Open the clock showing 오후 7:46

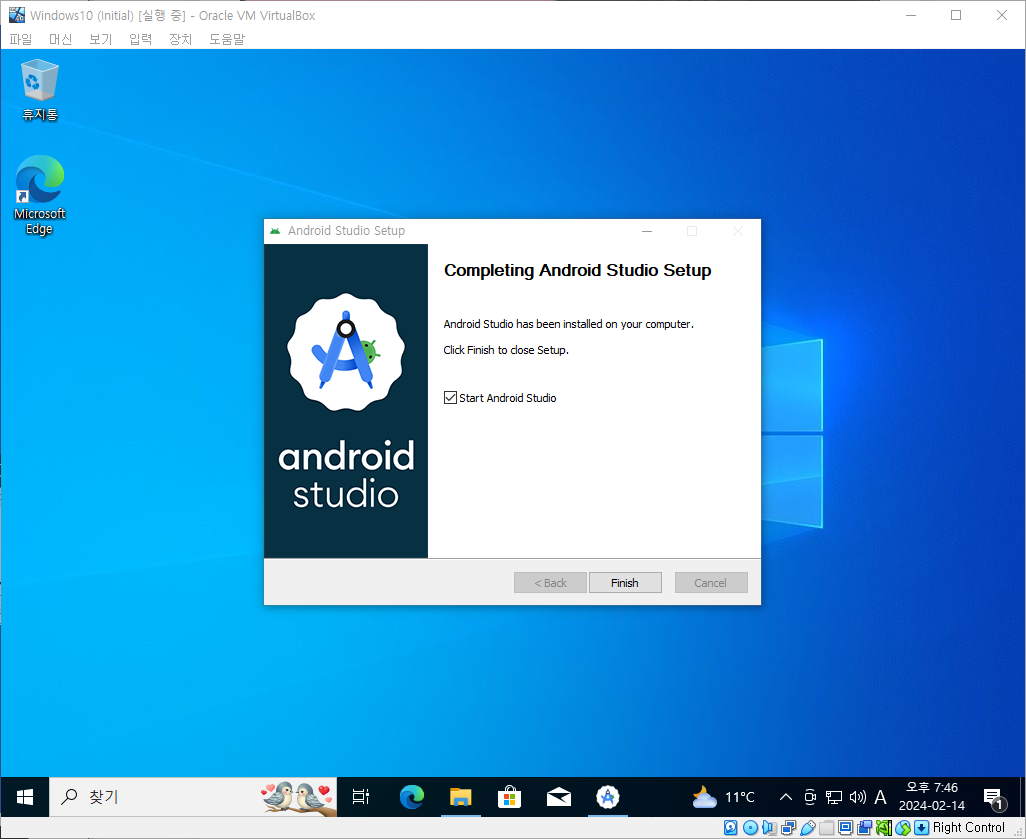[x=932, y=796]
